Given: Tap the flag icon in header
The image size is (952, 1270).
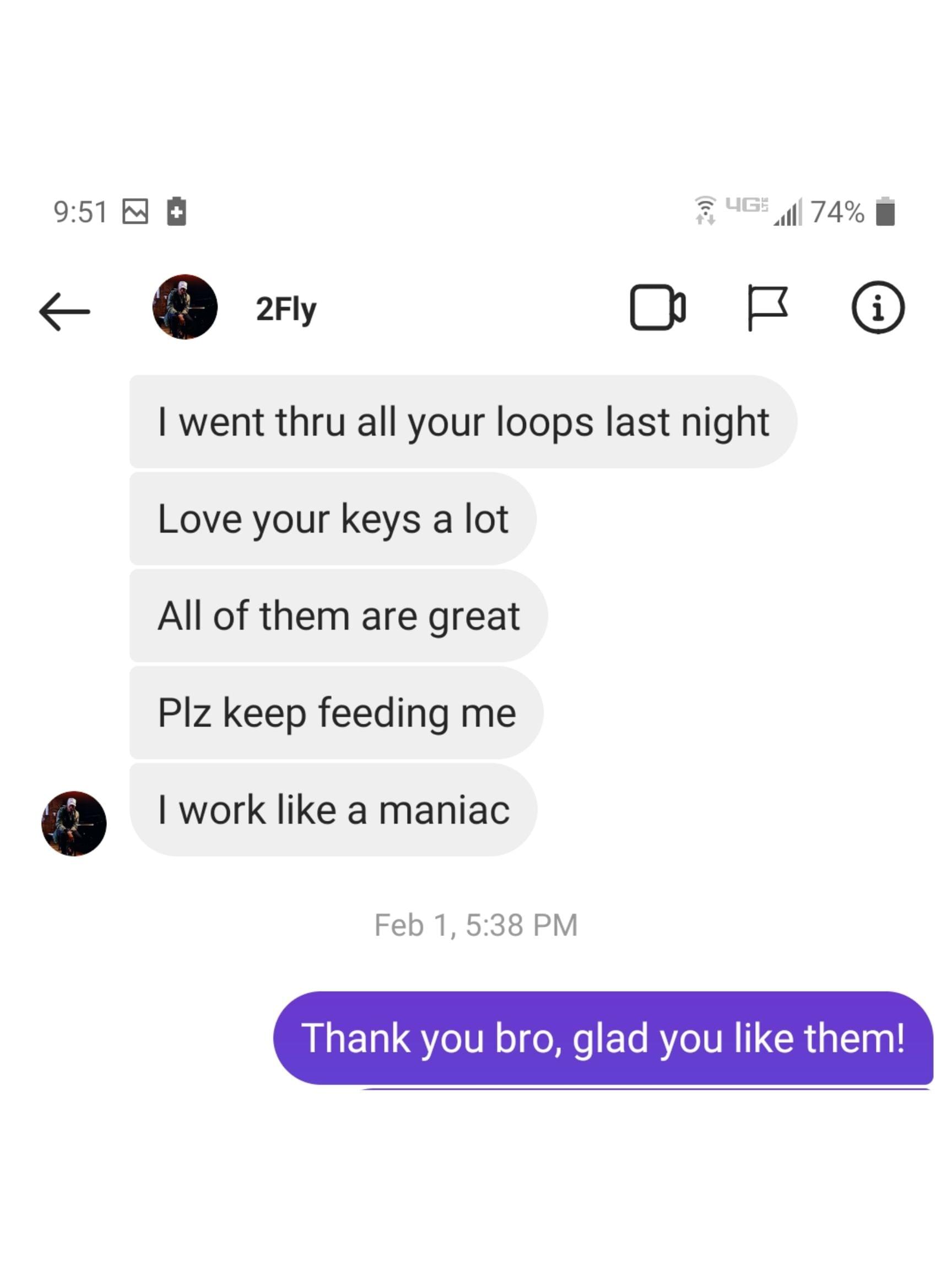Looking at the screenshot, I should 767,308.
